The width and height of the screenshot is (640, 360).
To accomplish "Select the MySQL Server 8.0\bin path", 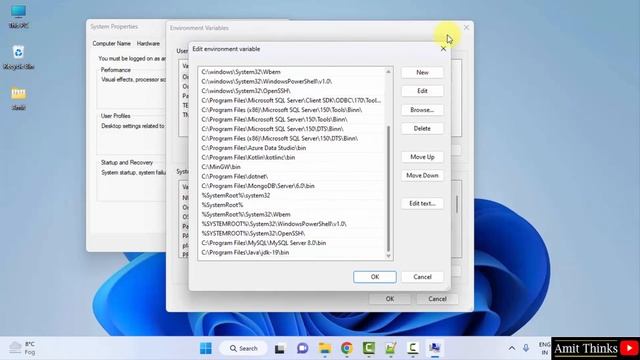I will tap(291, 243).
